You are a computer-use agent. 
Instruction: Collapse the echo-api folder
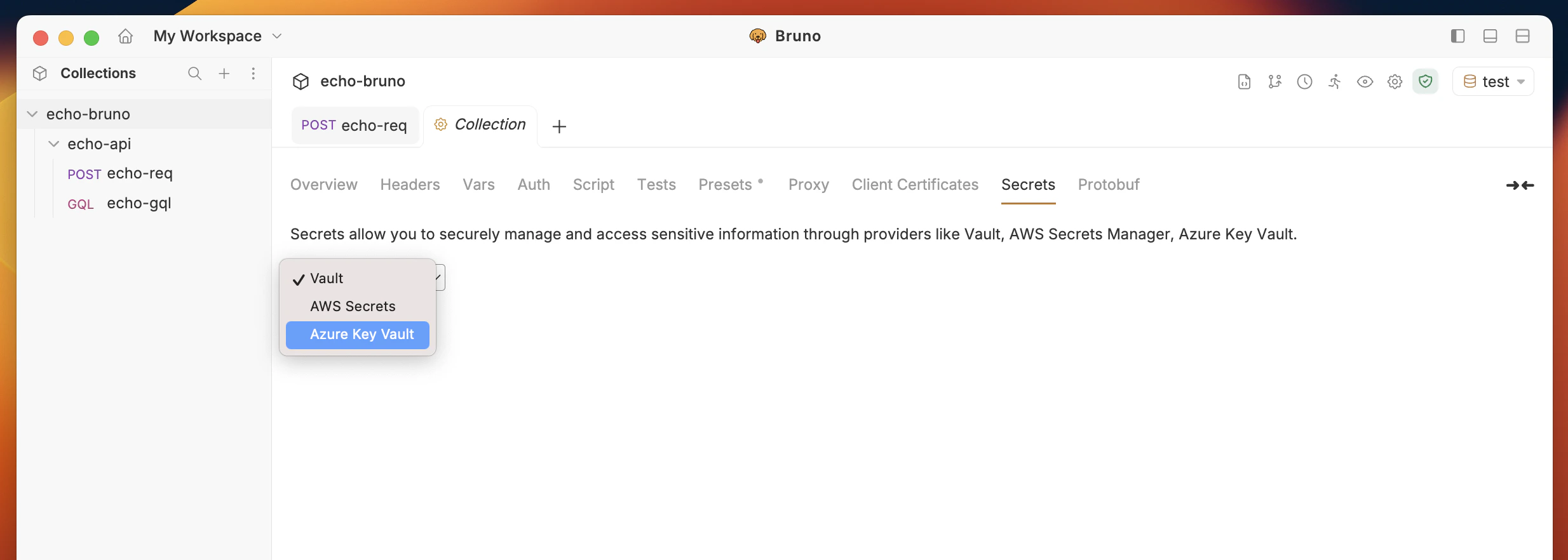(x=54, y=144)
